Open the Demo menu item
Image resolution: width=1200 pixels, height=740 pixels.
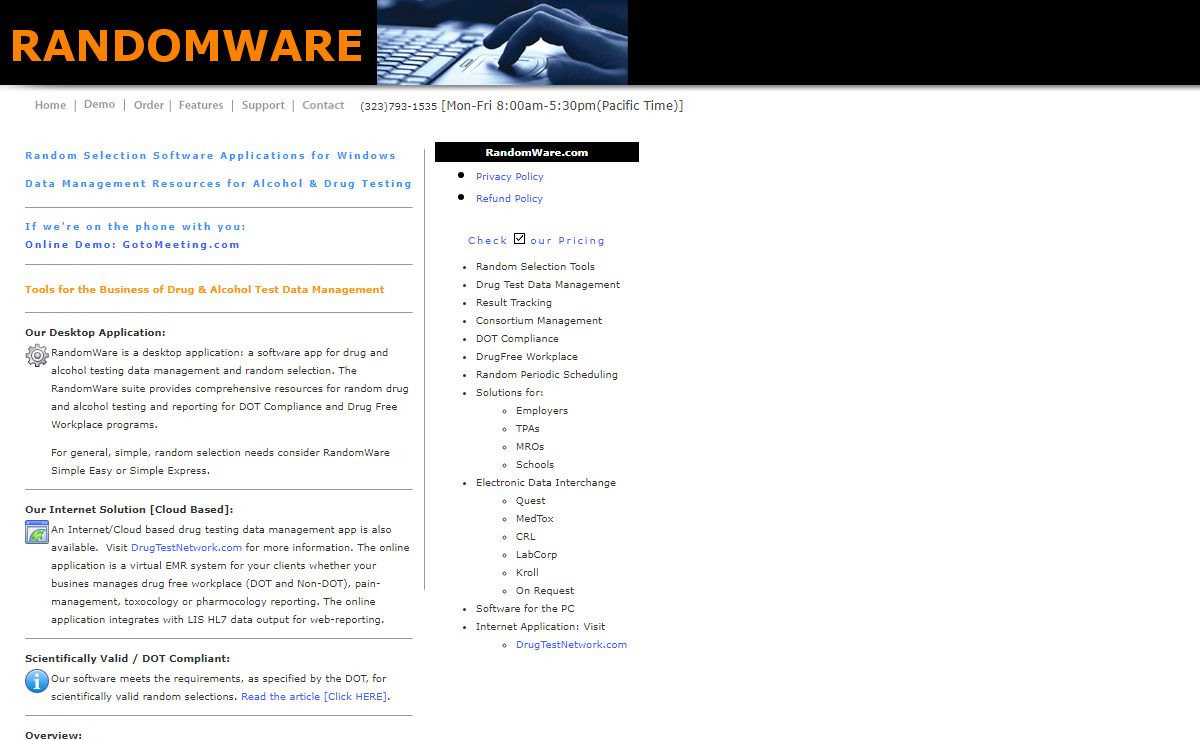(x=99, y=104)
